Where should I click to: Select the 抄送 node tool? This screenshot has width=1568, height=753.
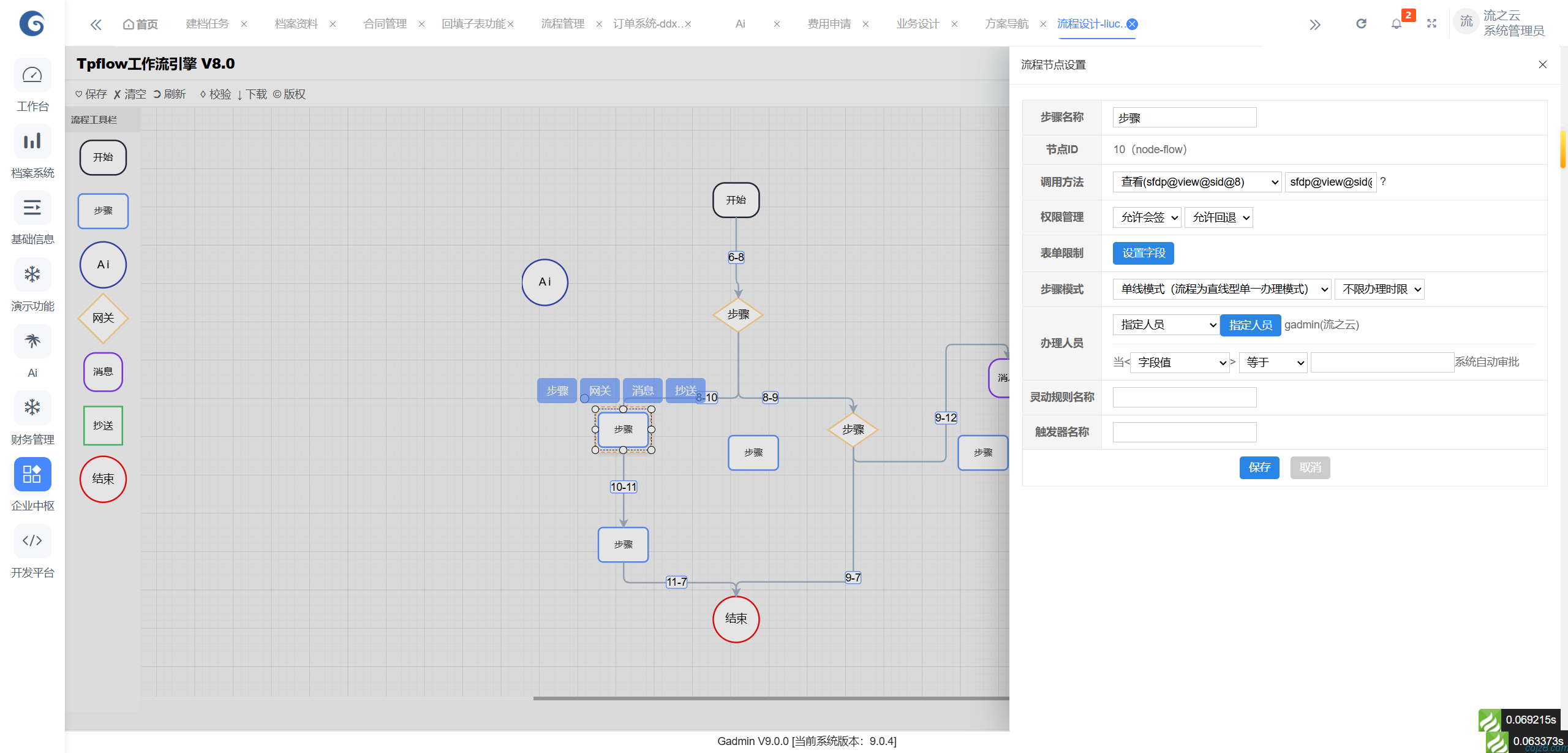click(102, 425)
